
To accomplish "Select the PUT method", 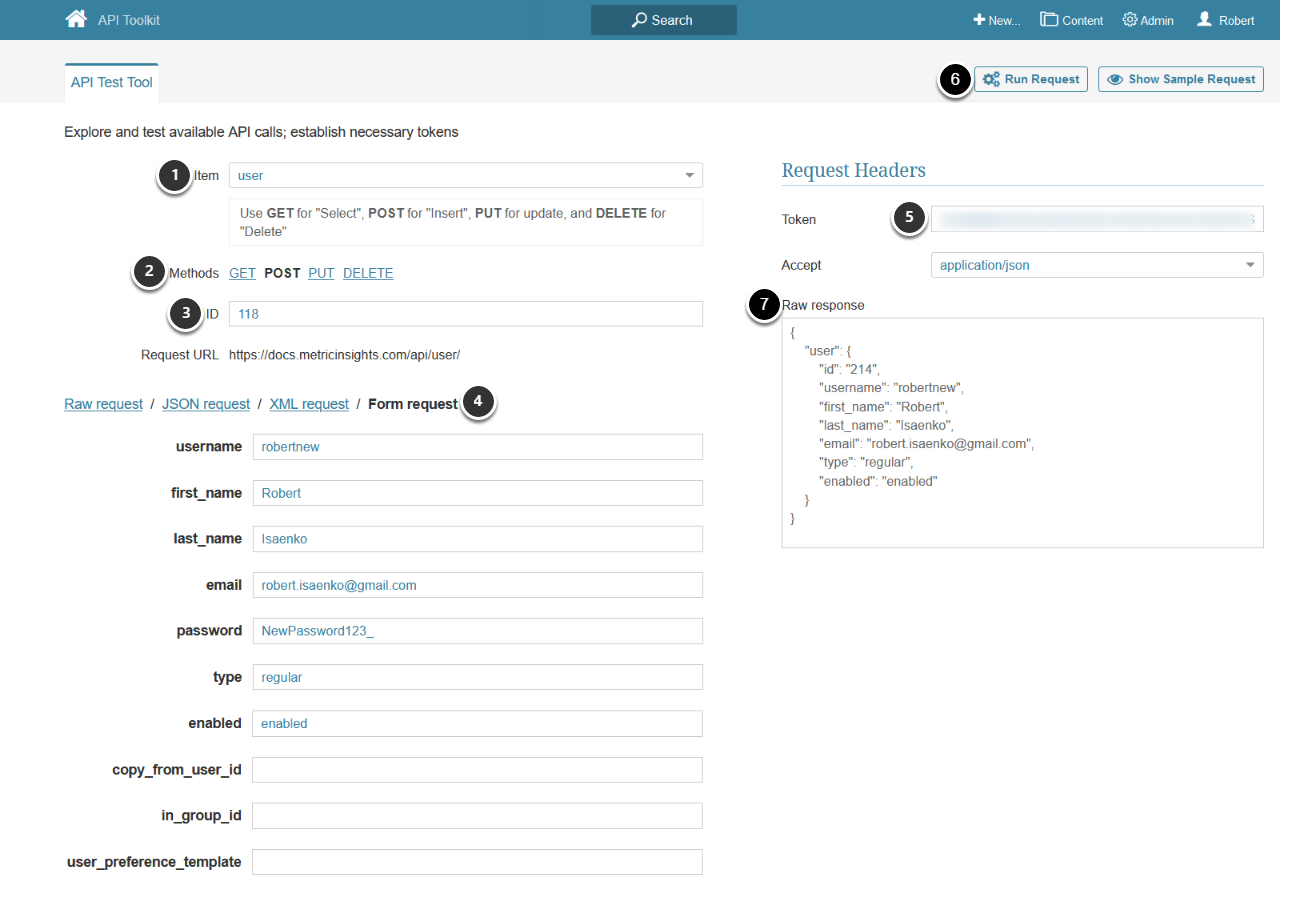I will click(x=321, y=273).
